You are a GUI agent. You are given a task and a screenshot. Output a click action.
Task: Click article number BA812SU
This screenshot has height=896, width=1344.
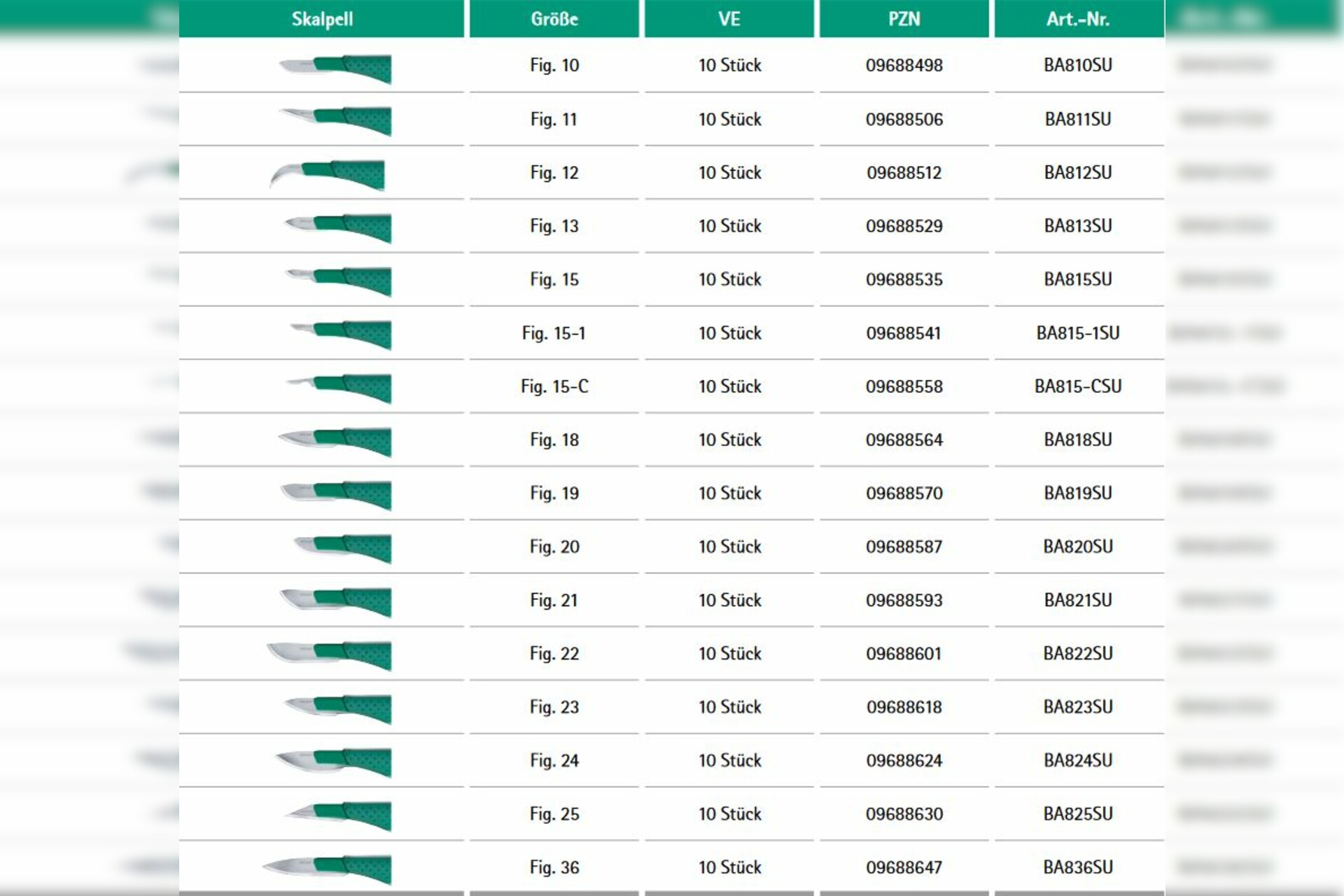tap(1078, 172)
